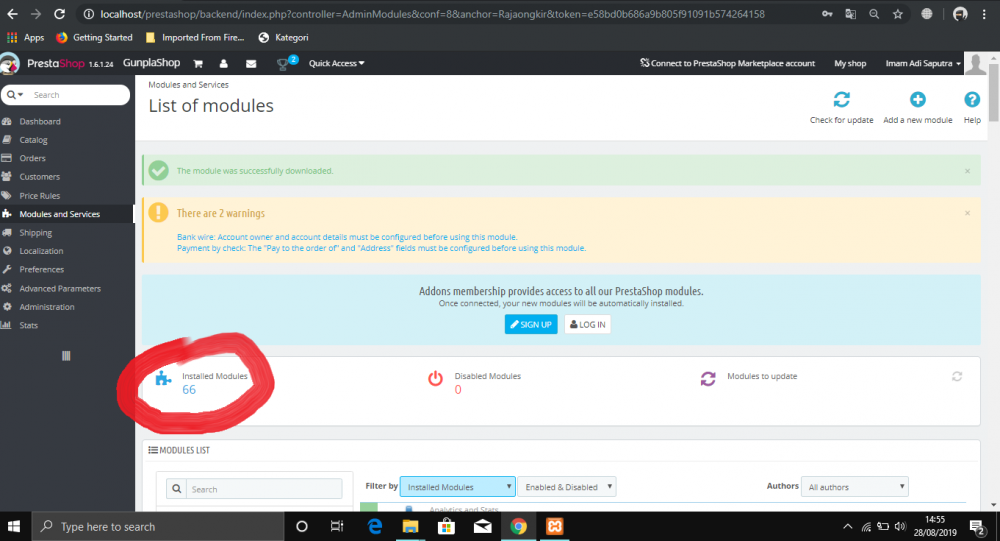The height and width of the screenshot is (541, 1000).
Task: Click the LOG IN button
Action: [587, 324]
